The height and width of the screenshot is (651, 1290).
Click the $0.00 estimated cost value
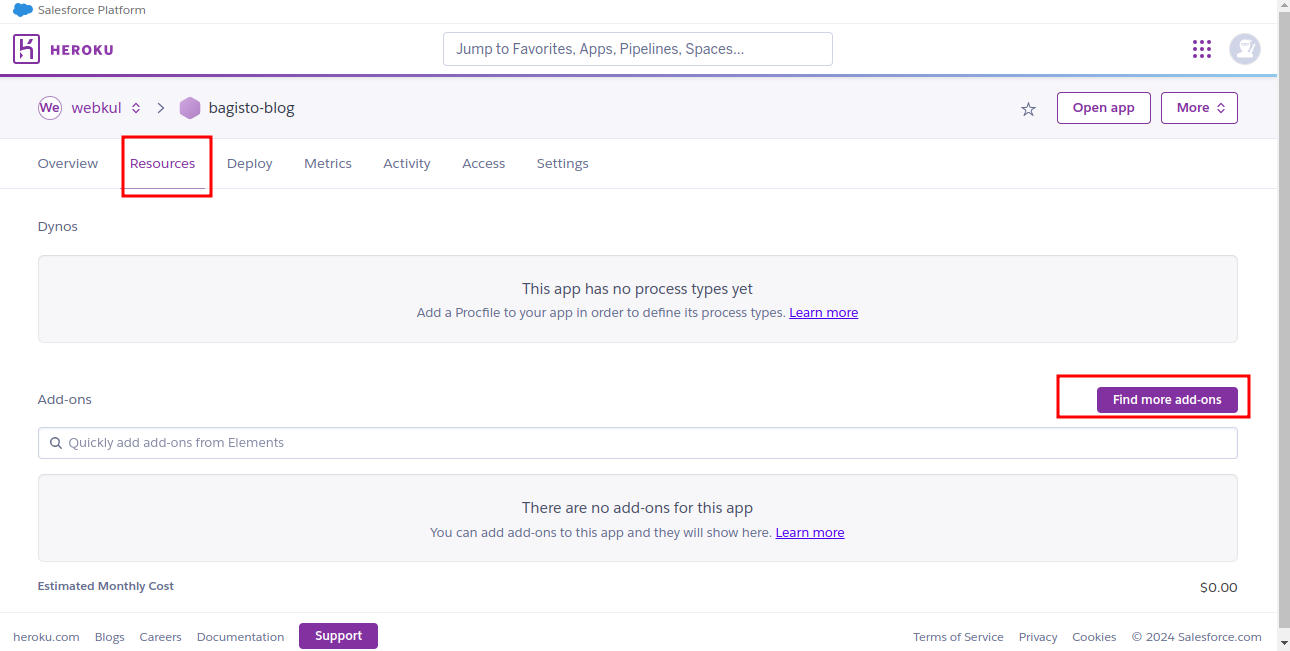tap(1219, 588)
